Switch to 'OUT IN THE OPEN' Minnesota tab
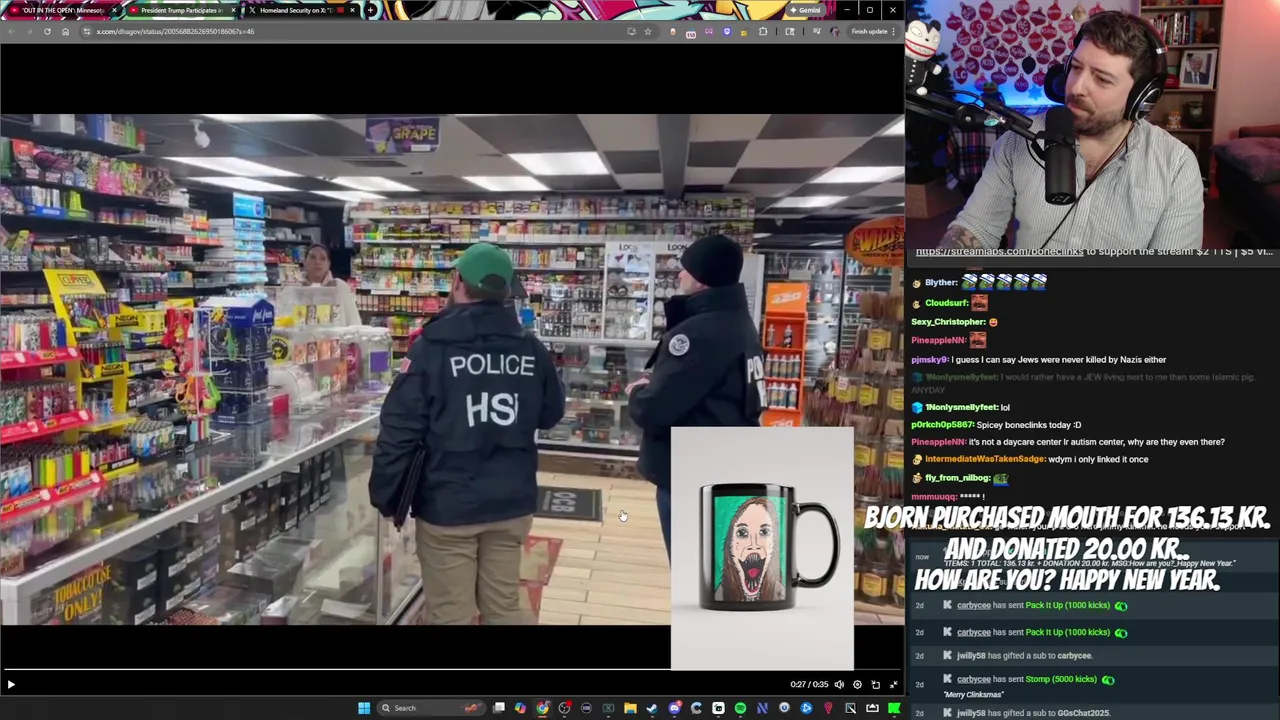 click(x=64, y=10)
